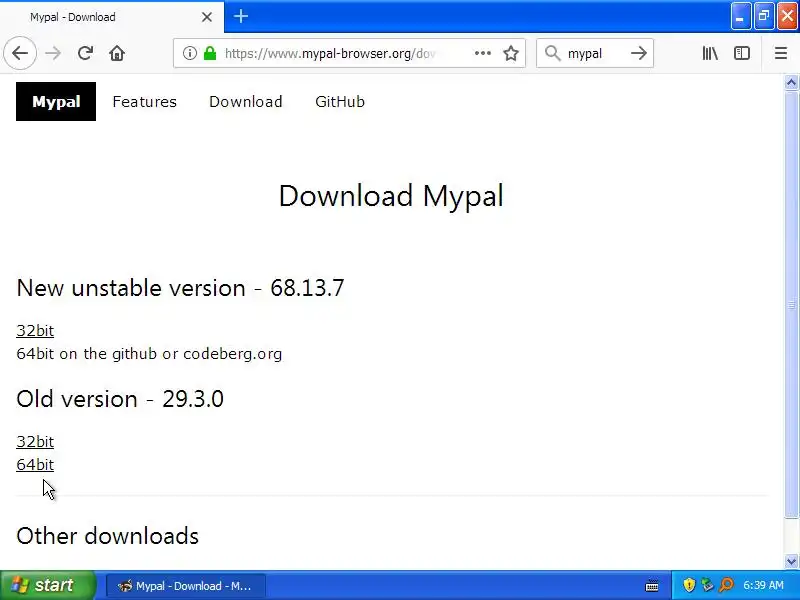800x600 pixels.
Task: Minimize the browser window
Action: coord(740,17)
